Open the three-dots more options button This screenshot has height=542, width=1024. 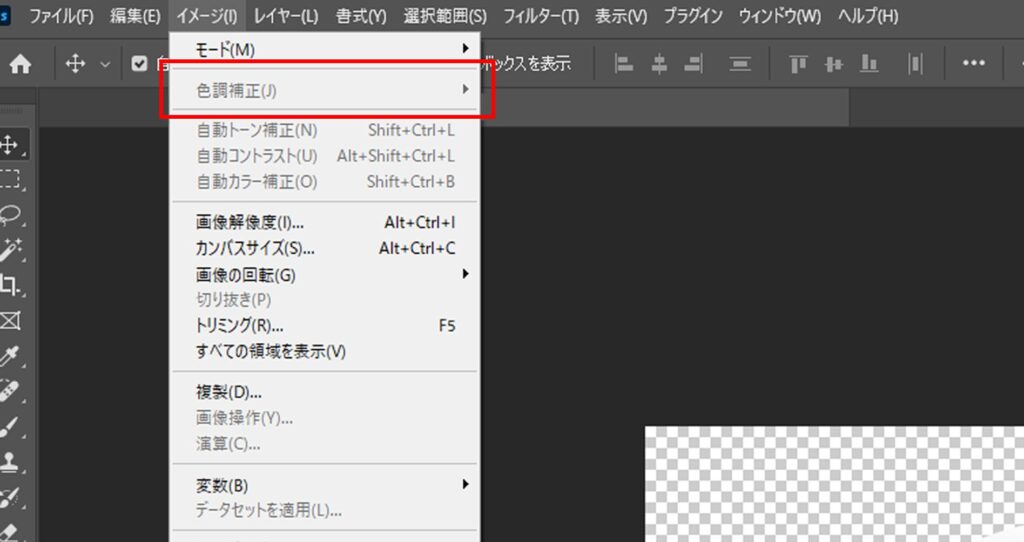pyautogui.click(x=974, y=63)
